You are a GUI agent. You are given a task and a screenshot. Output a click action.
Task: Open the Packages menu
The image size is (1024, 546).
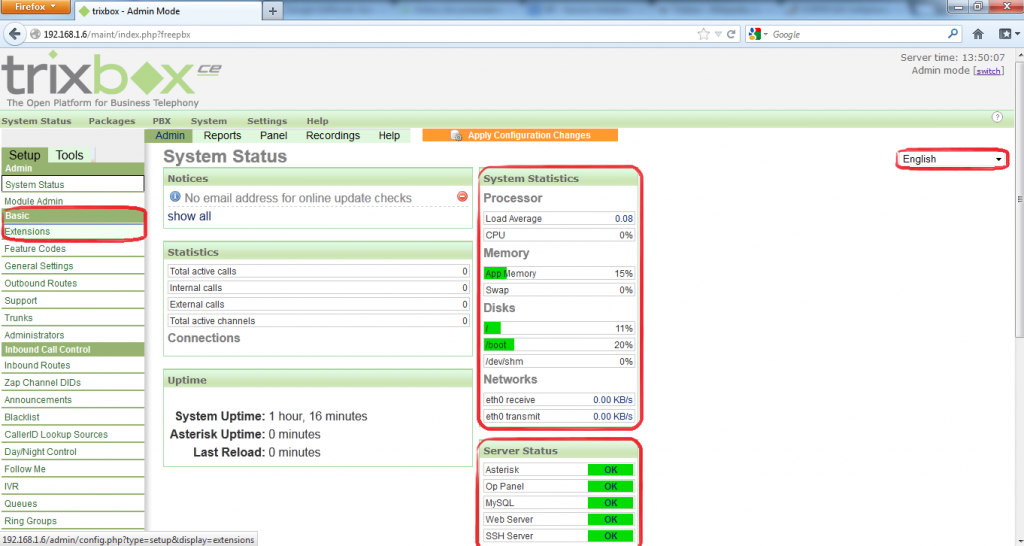(112, 121)
